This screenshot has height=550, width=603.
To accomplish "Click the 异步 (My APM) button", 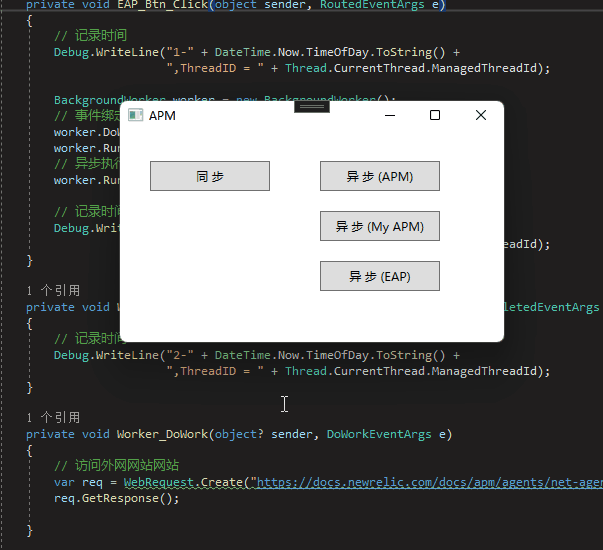I will click(380, 226).
